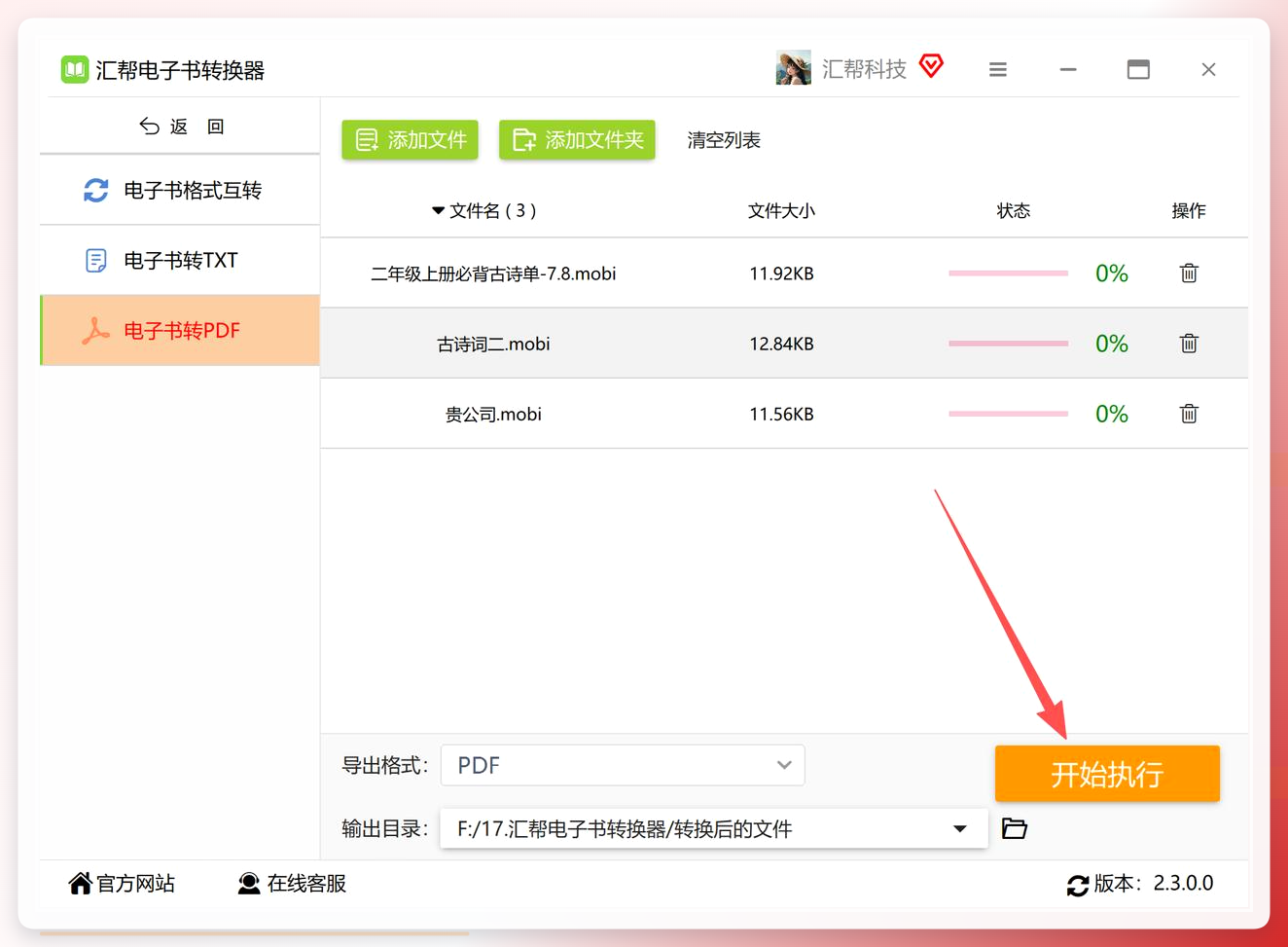Screen dimensions: 1288x947
Task: Start conversion with 开始执行 button
Action: coord(1107,774)
